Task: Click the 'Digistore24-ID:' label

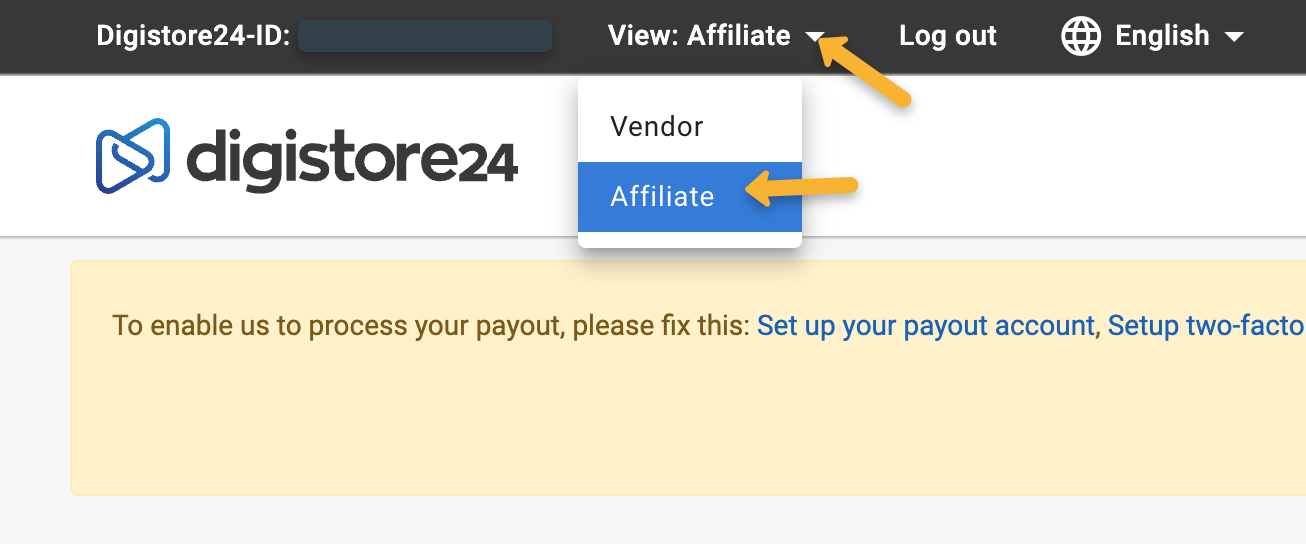Action: [x=193, y=36]
